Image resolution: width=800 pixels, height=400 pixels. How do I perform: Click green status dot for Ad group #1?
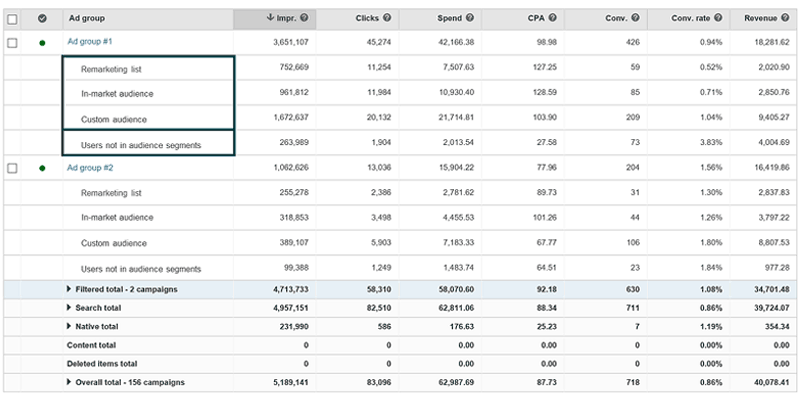pyautogui.click(x=41, y=44)
